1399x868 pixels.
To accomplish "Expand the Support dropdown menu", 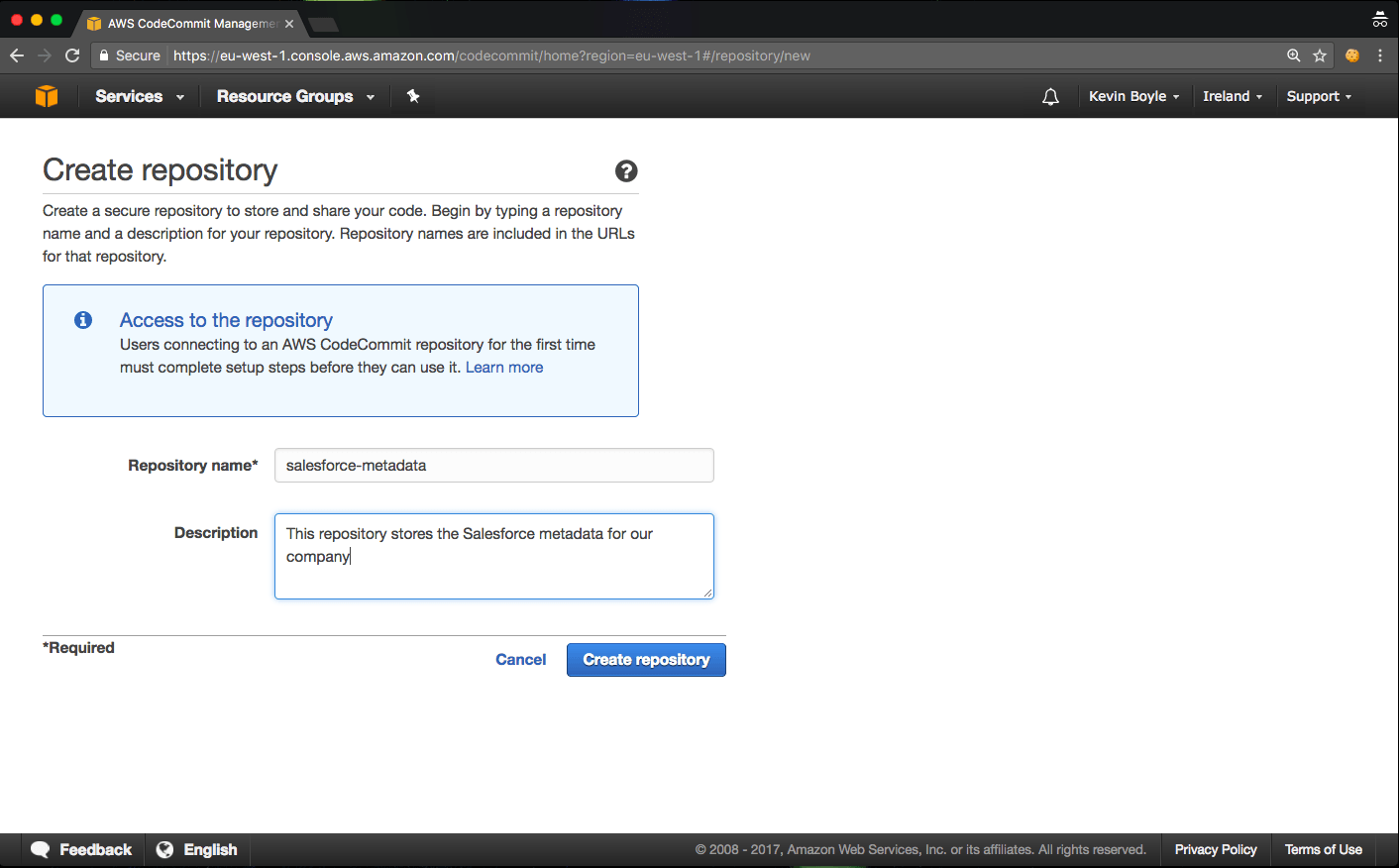I will point(1319,96).
